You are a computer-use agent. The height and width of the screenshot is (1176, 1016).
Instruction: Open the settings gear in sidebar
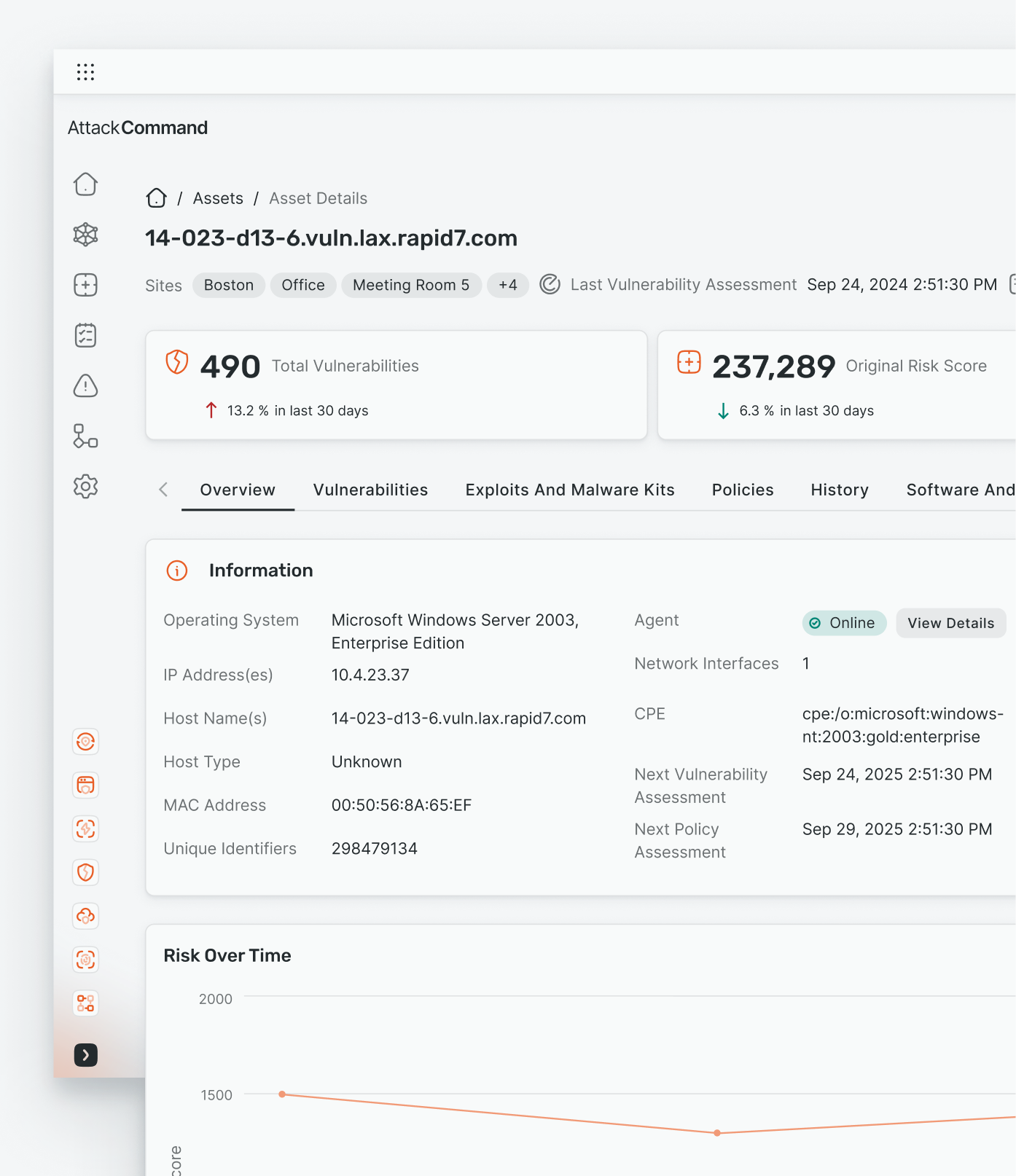[85, 486]
